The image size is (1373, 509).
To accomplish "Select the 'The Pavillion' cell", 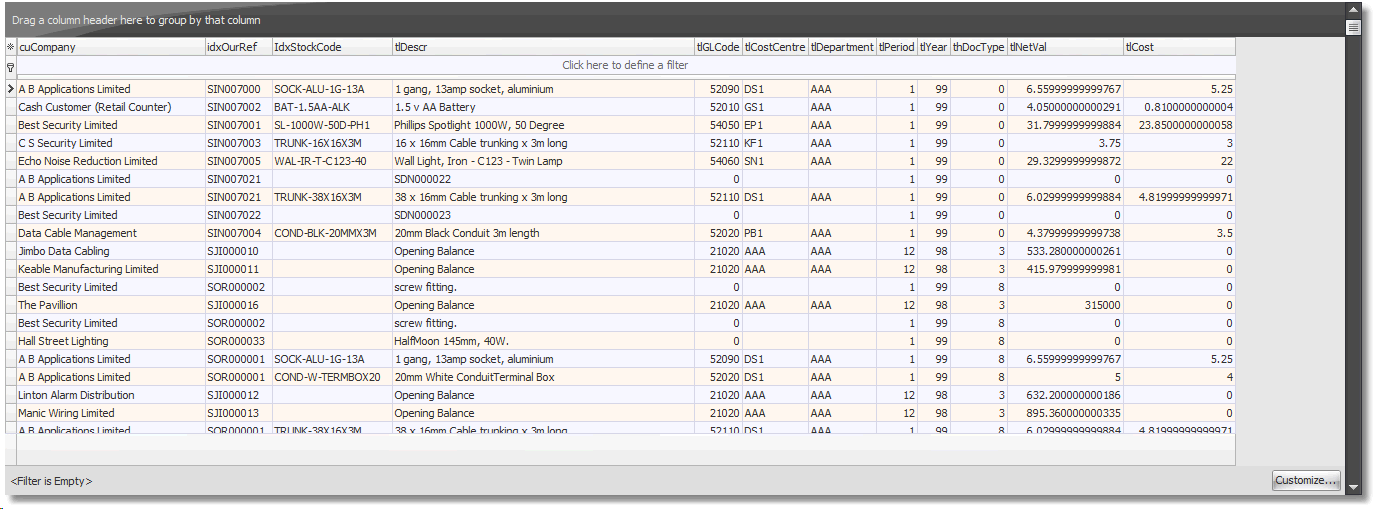I will [110, 305].
